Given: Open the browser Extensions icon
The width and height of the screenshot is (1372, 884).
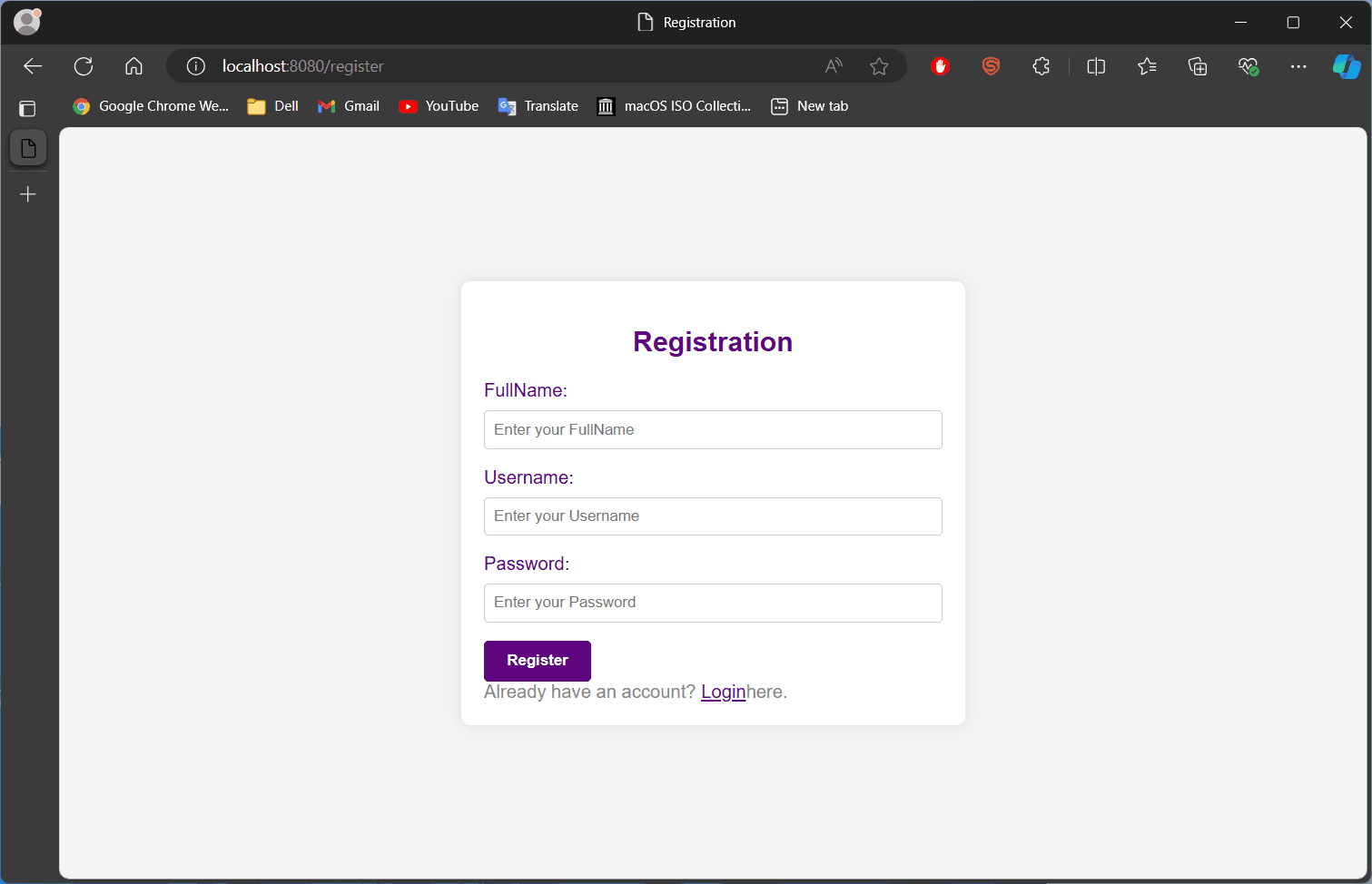Looking at the screenshot, I should pyautogui.click(x=1041, y=65).
